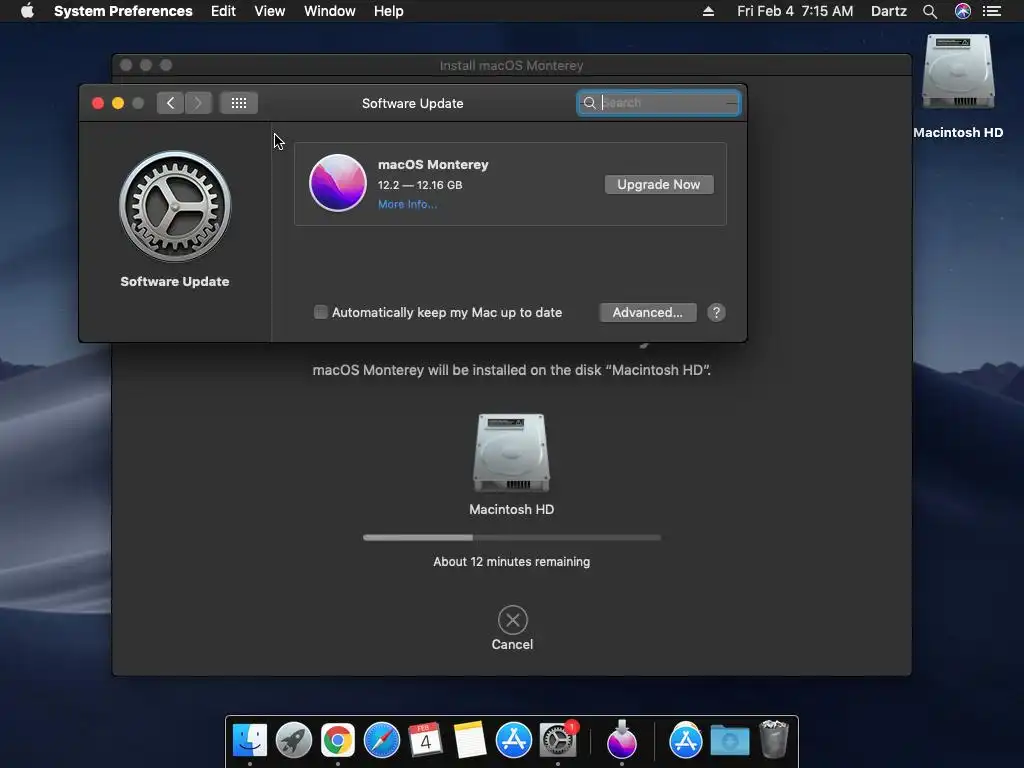
Task: Open Spotlight search magnifier
Action: pos(929,11)
